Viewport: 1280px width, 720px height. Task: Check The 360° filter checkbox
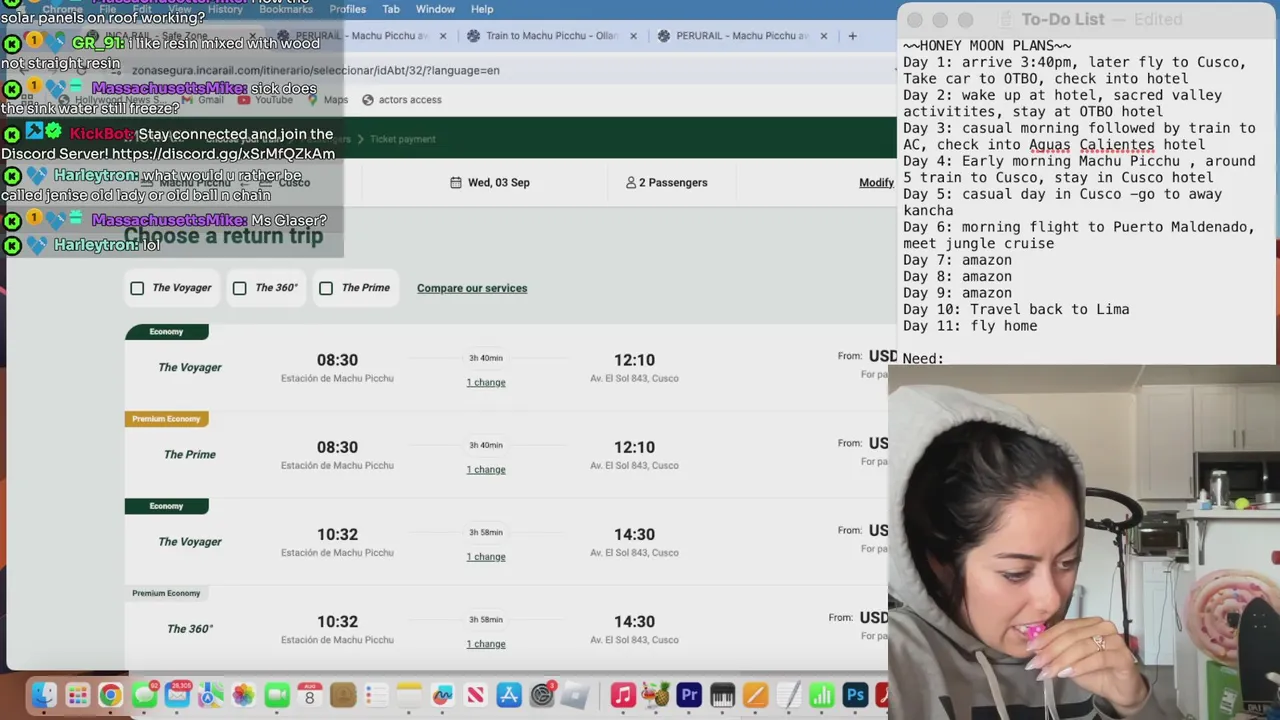[x=239, y=288]
